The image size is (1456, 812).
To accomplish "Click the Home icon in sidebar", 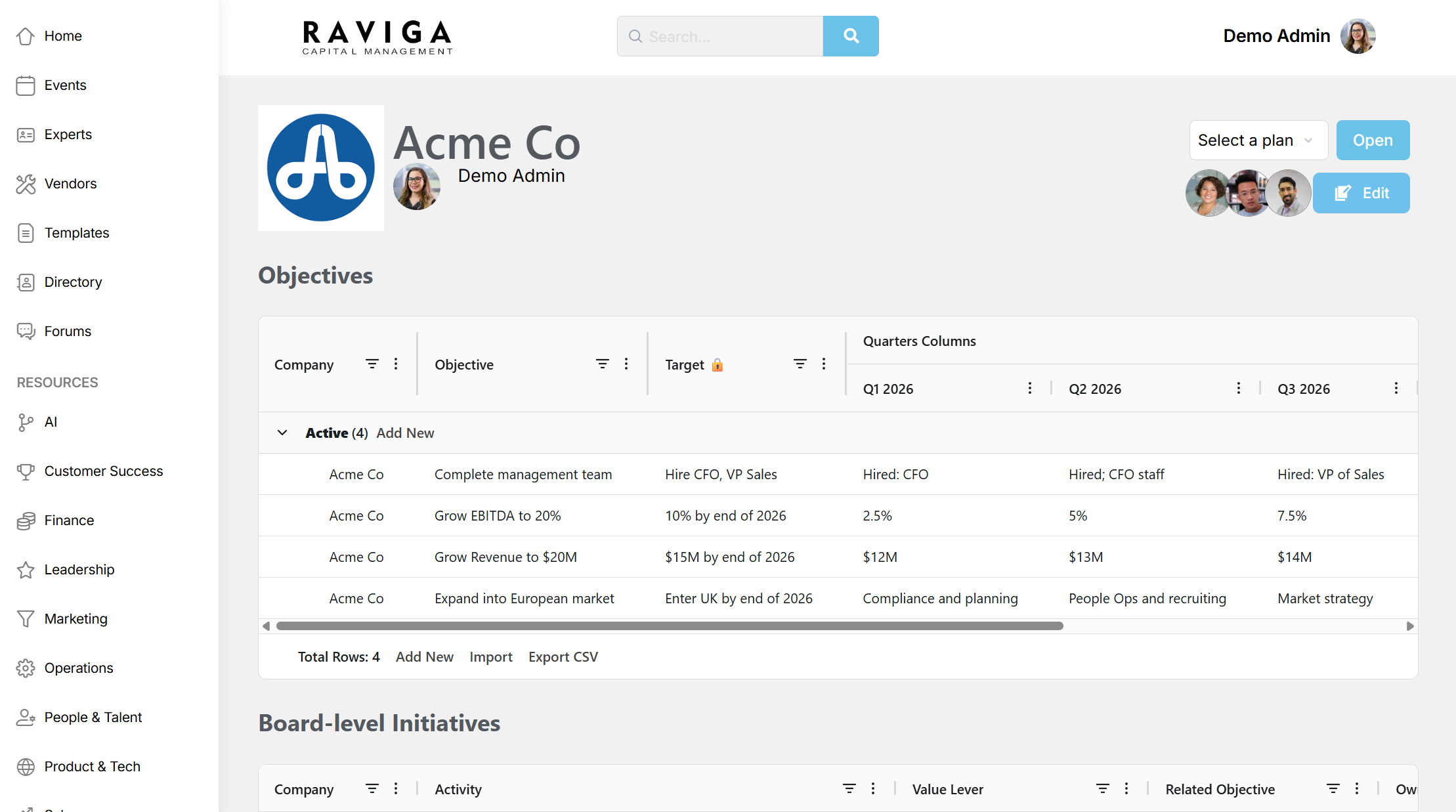I will [x=26, y=36].
